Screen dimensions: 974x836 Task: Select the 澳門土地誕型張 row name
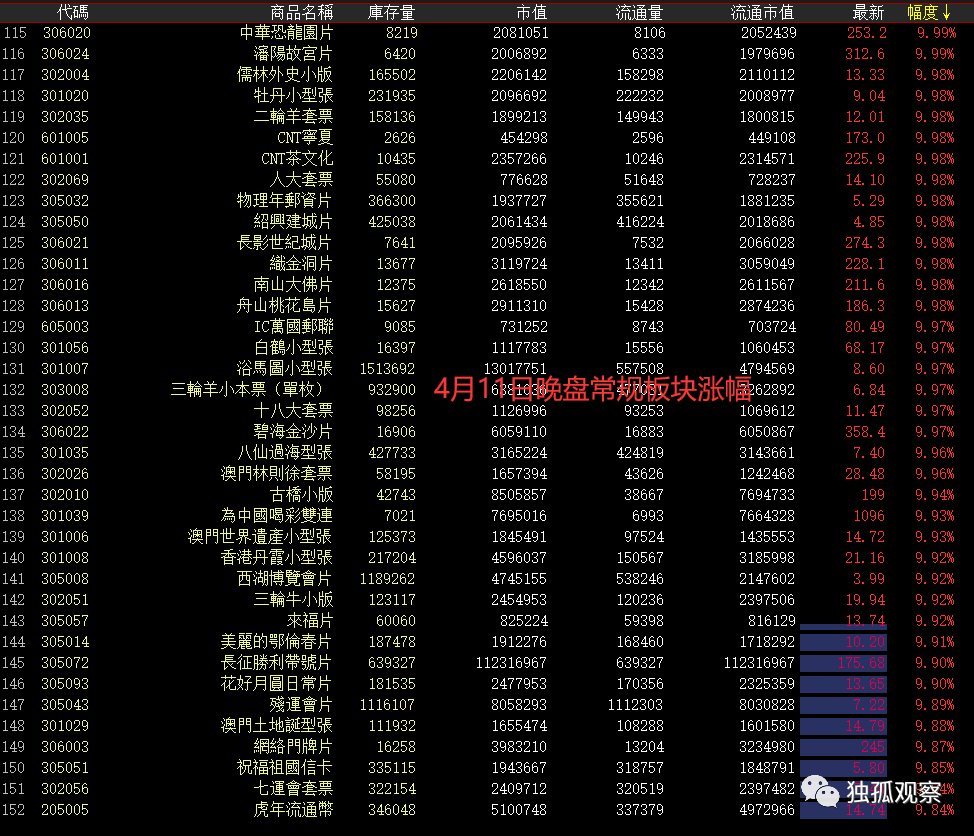[x=276, y=726]
